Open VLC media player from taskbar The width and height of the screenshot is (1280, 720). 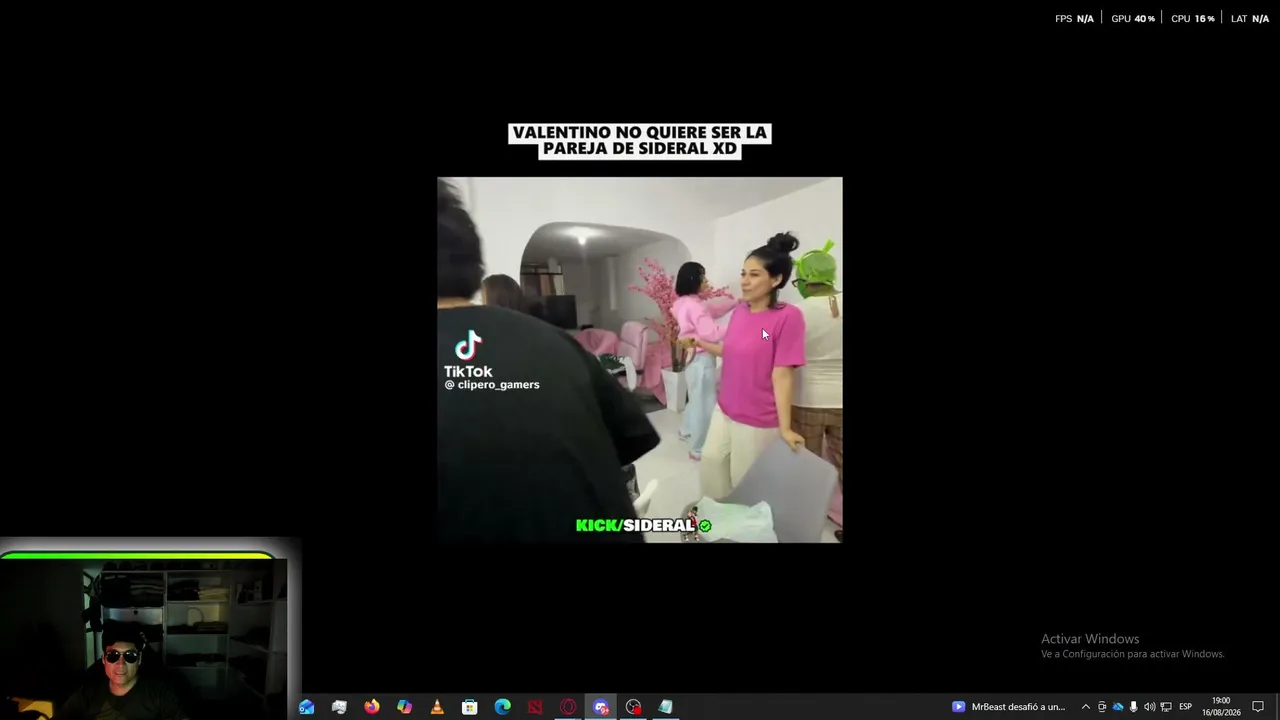[x=437, y=707]
